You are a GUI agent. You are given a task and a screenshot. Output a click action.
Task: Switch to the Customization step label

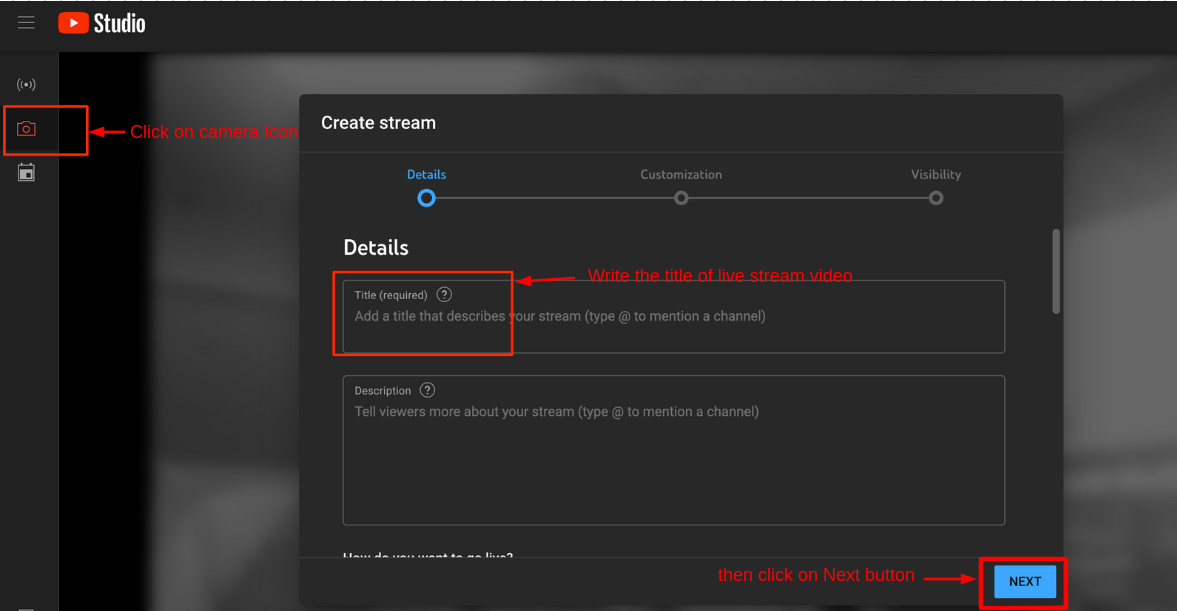point(681,174)
